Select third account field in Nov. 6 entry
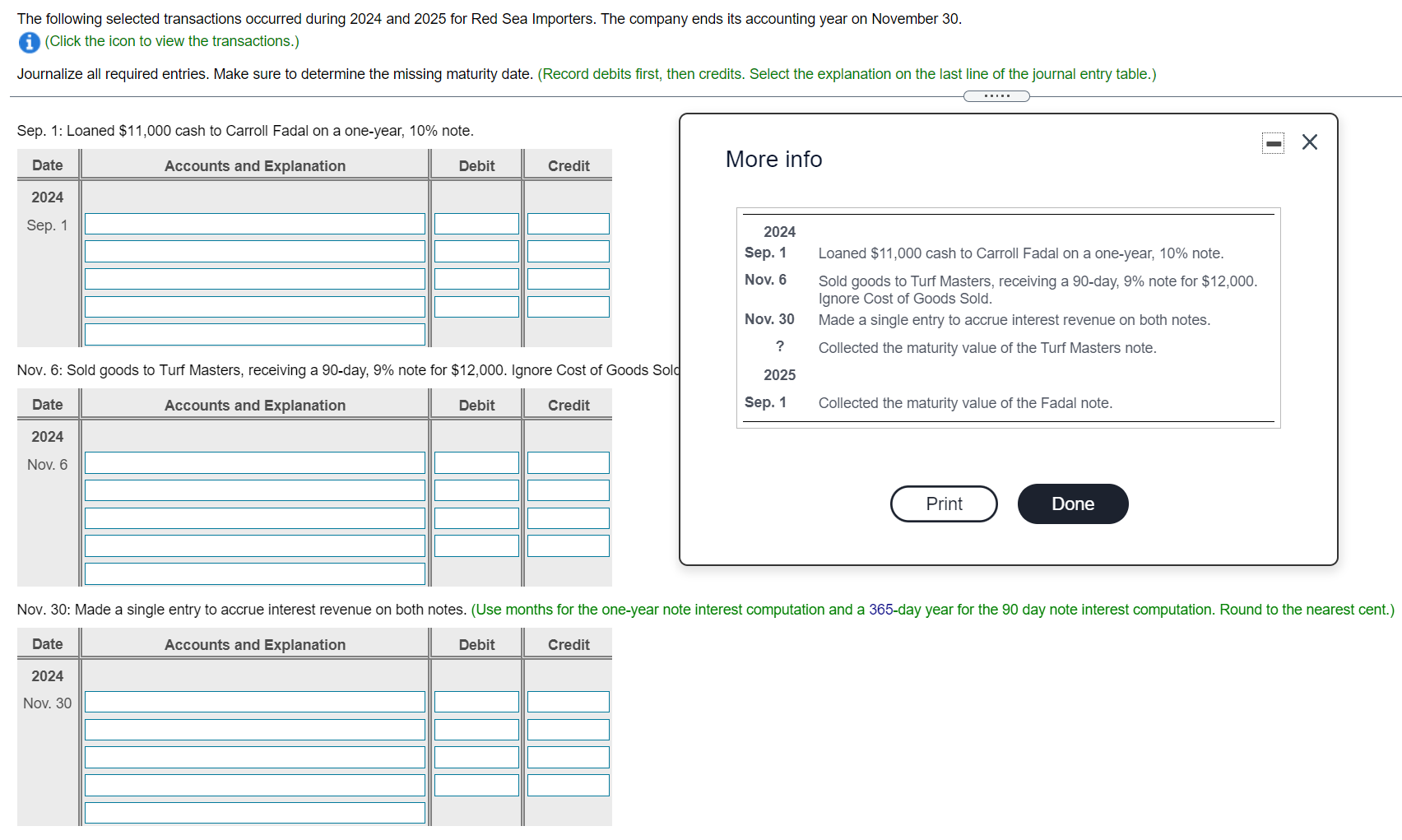The image size is (1402, 840). [255, 518]
